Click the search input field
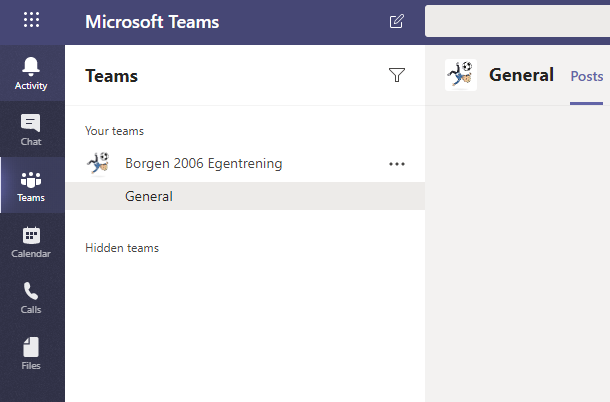This screenshot has width=610, height=402. 517,21
